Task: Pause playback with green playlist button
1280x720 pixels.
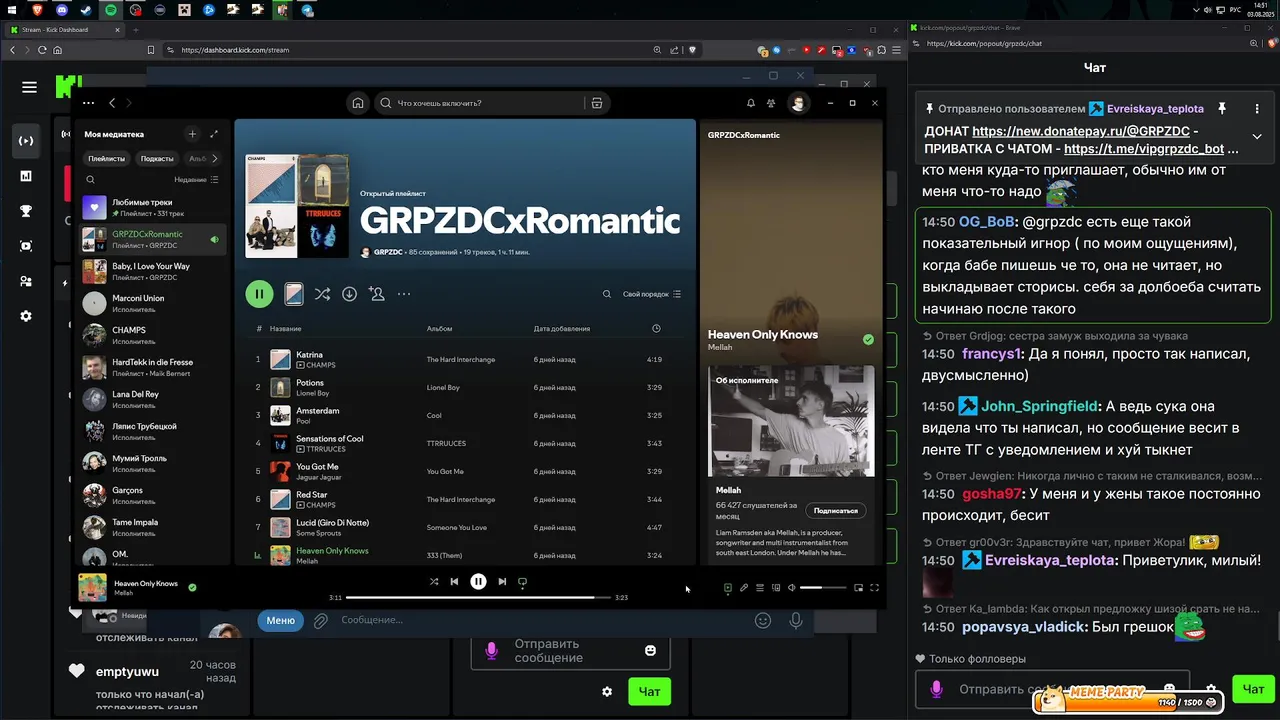Action: coord(259,294)
